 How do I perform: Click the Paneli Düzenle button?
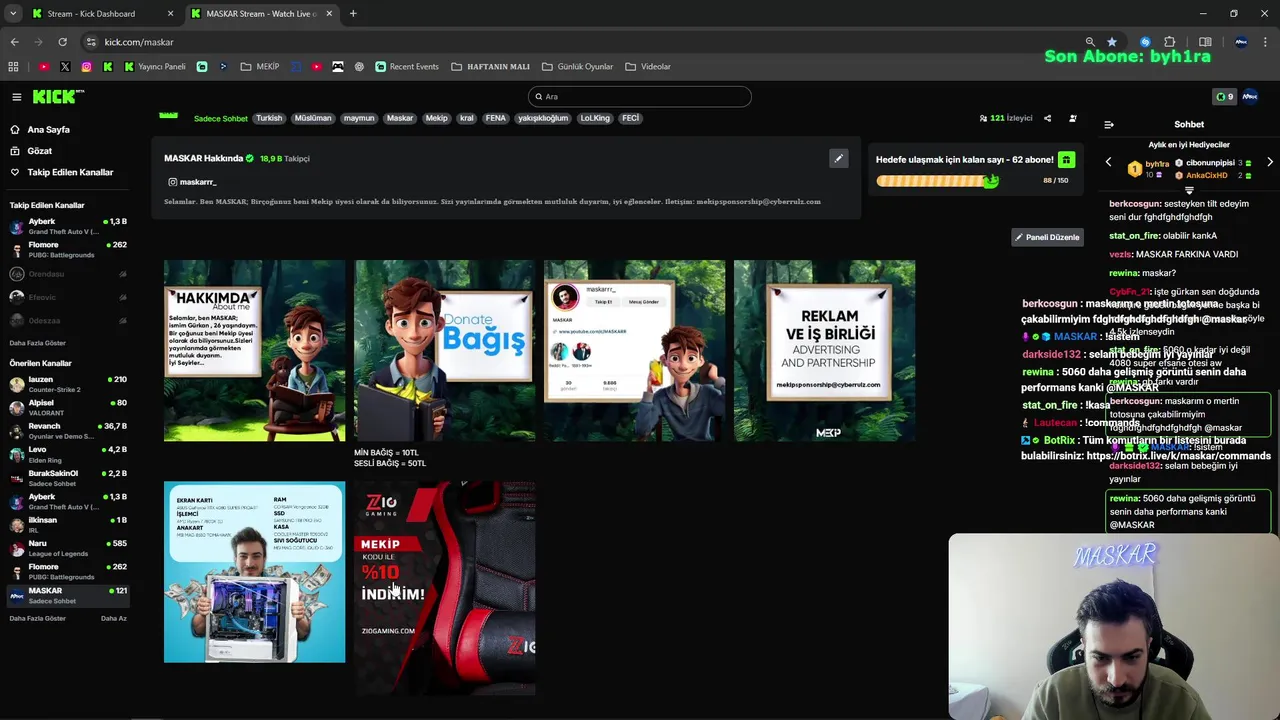coord(1047,237)
